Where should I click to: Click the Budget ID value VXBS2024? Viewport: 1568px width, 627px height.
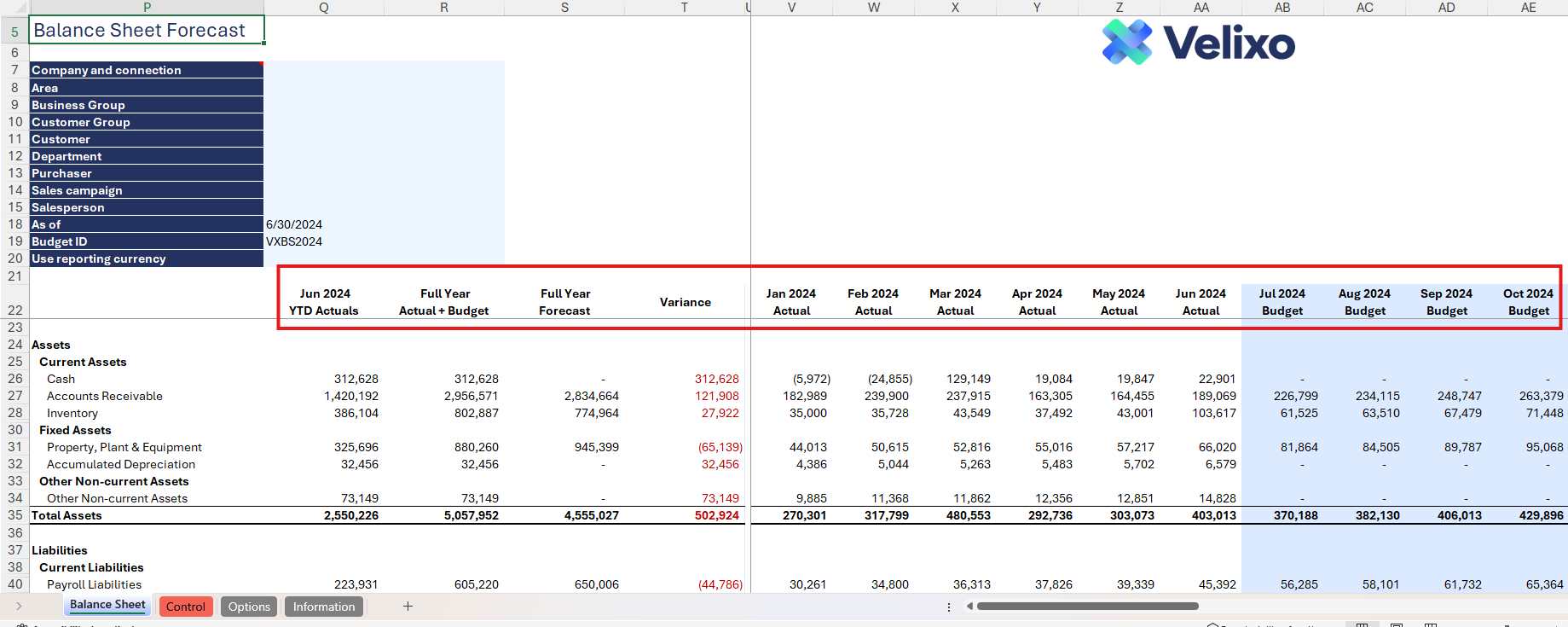[294, 241]
